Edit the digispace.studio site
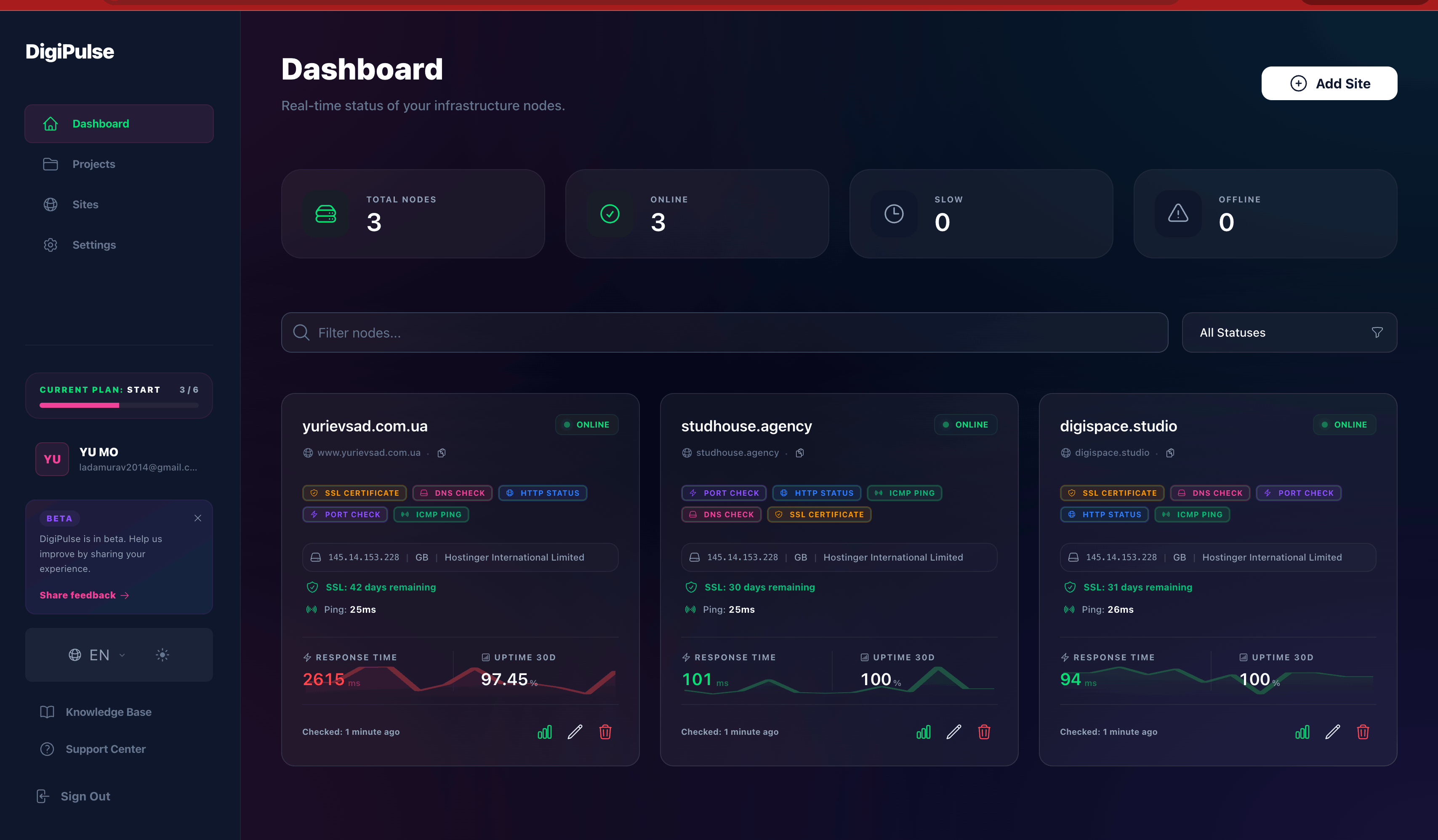Viewport: 1438px width, 840px height. pyautogui.click(x=1332, y=731)
